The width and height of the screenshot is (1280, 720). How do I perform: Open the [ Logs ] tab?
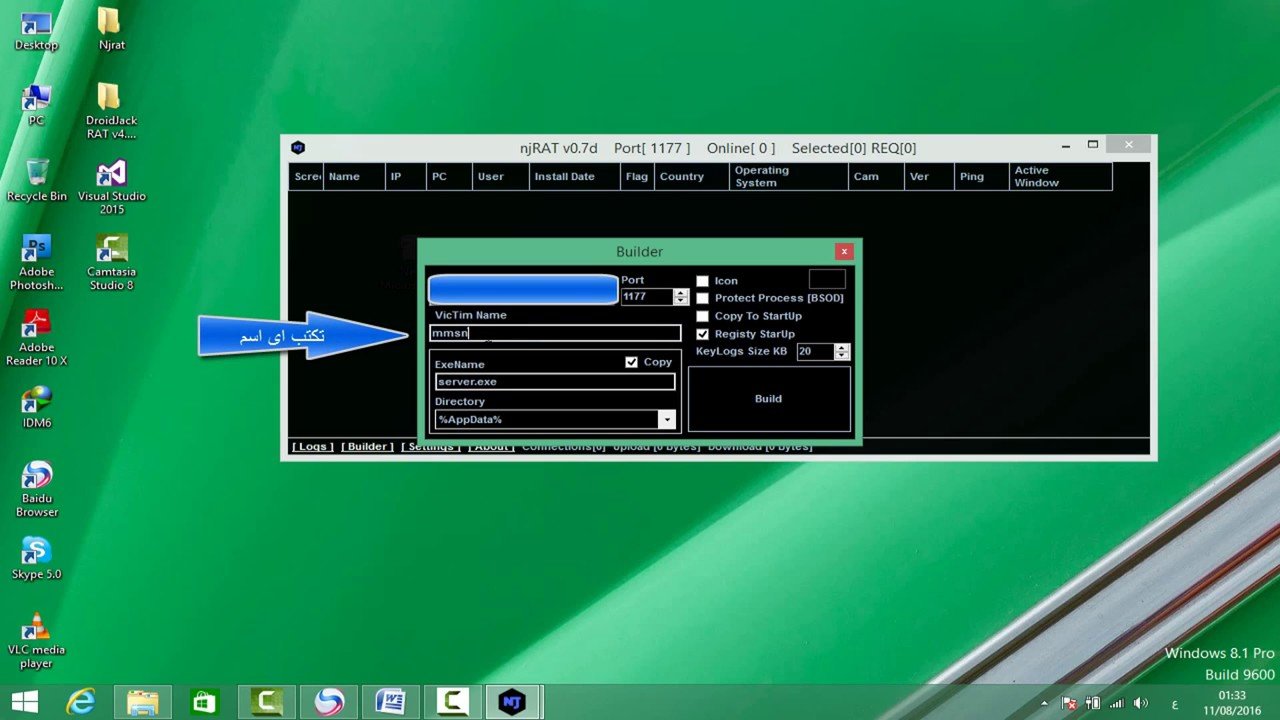(x=312, y=446)
